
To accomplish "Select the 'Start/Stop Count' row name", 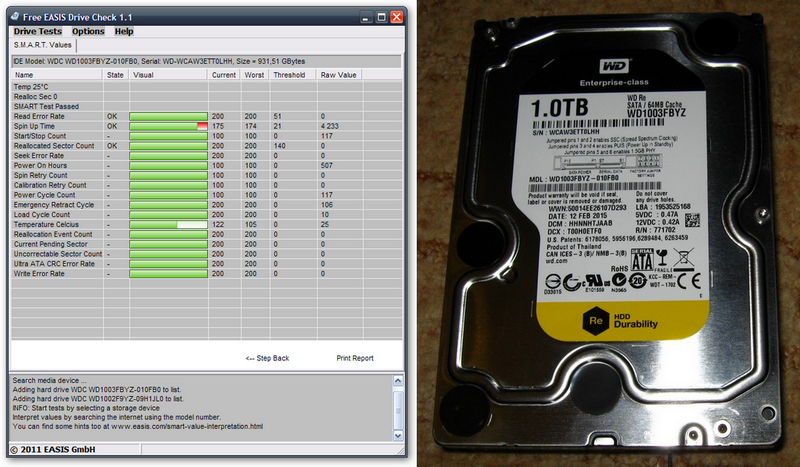I will [40, 136].
